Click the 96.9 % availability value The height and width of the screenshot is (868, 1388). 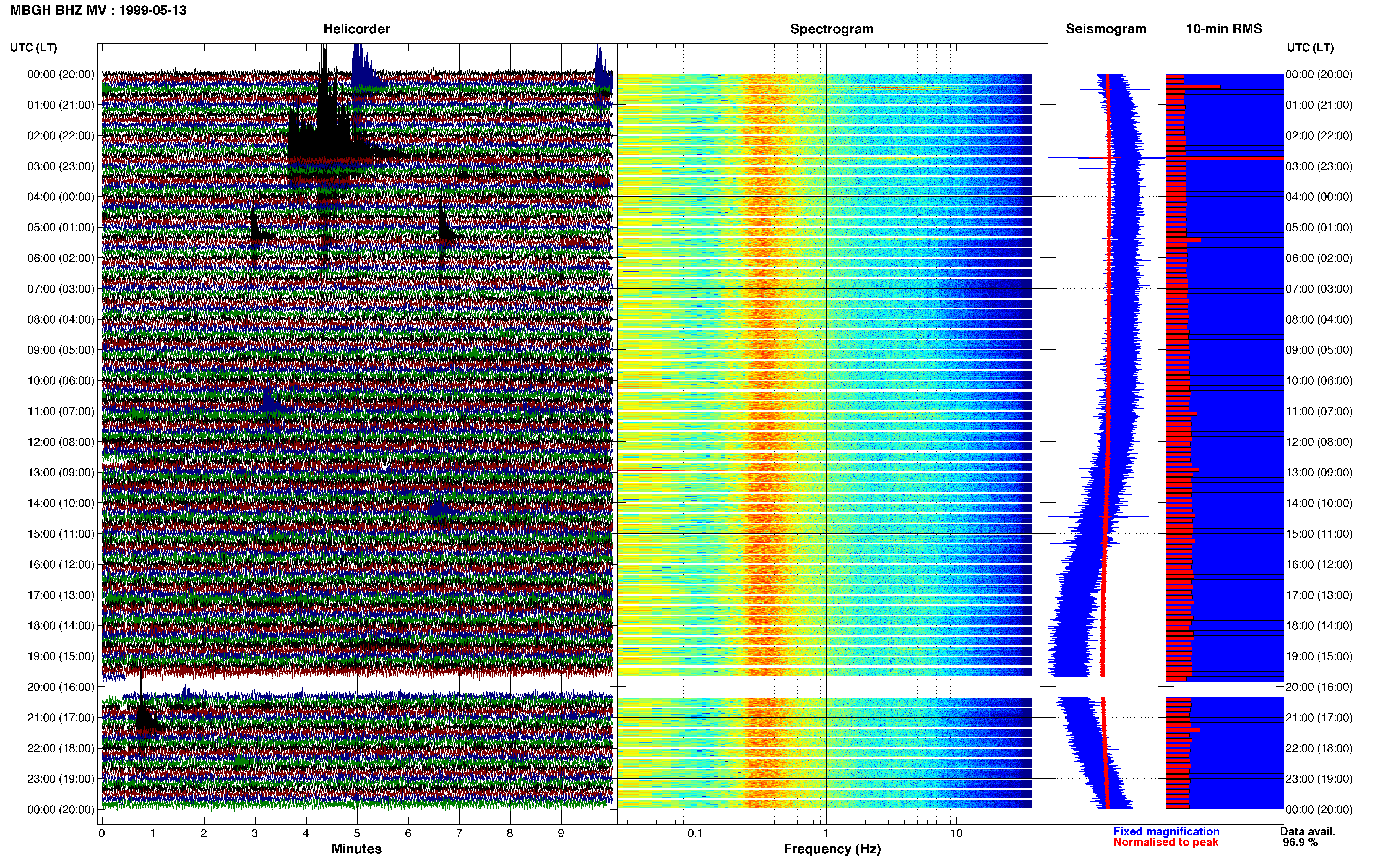(1300, 842)
